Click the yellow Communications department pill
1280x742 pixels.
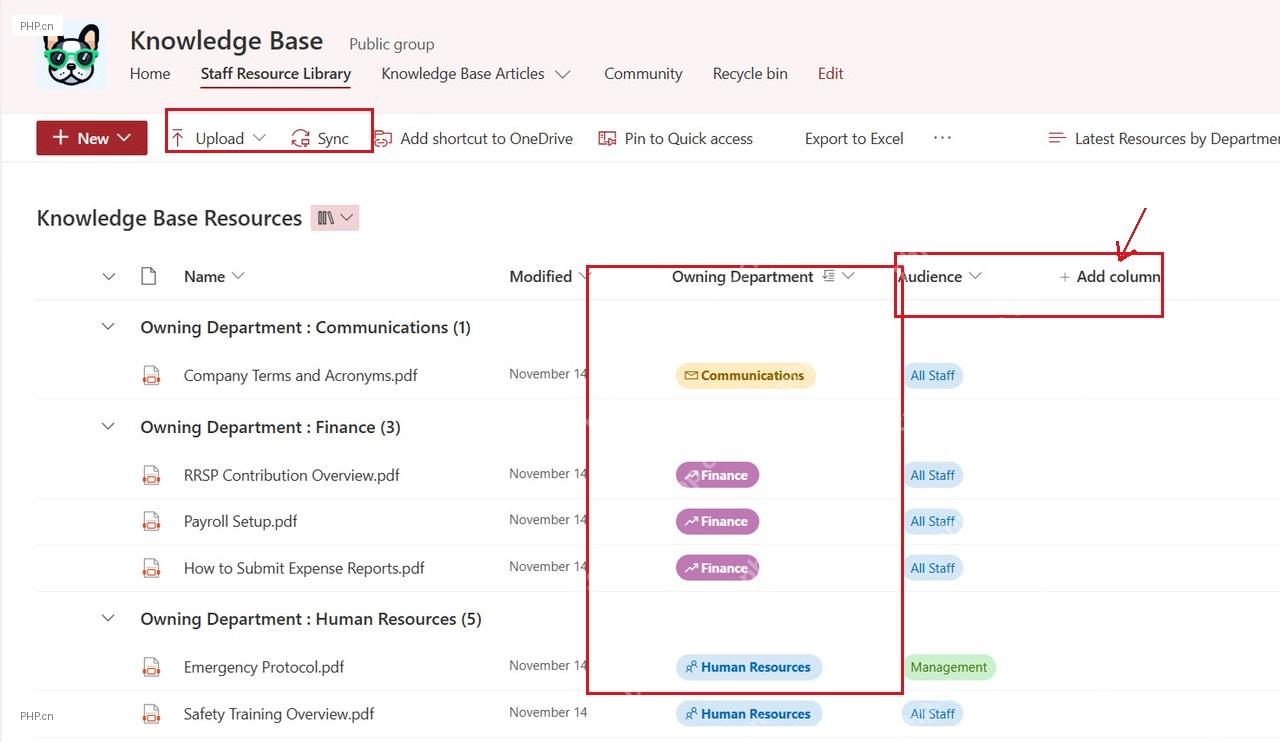[745, 375]
